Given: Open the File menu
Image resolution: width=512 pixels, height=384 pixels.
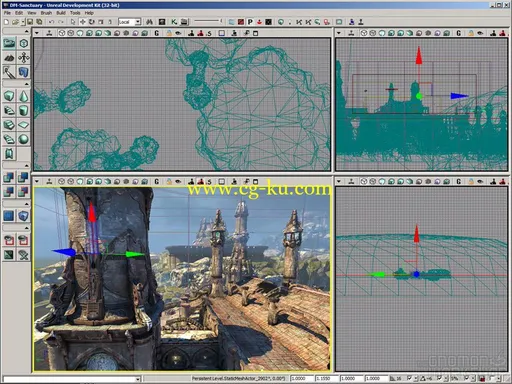Looking at the screenshot, I should tap(7, 13).
